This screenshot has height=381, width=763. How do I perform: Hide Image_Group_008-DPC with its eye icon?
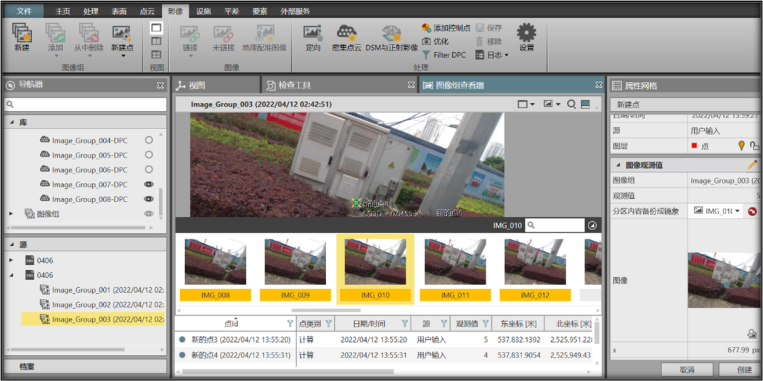coord(149,199)
